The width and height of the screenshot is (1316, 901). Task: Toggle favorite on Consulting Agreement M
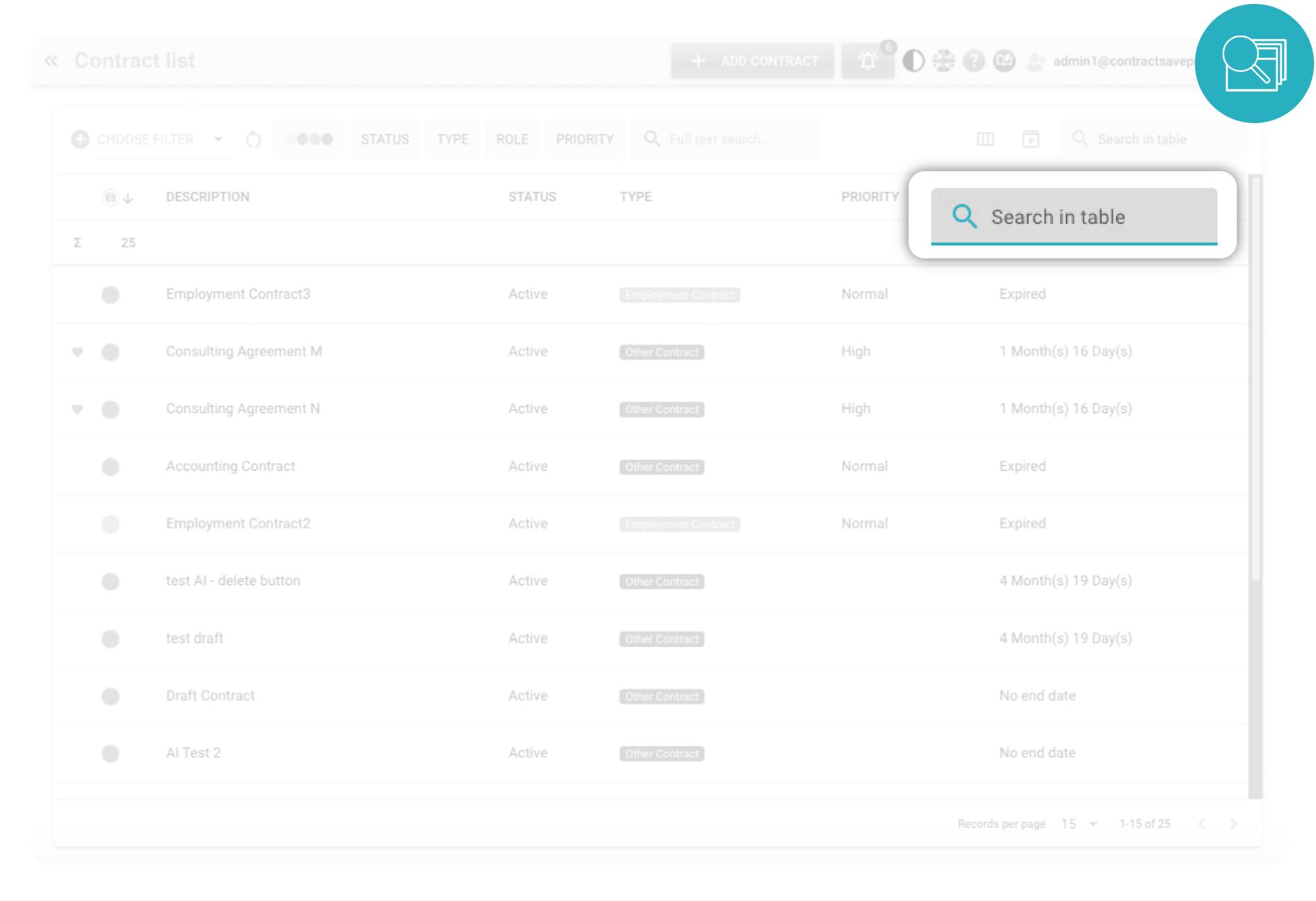78,350
